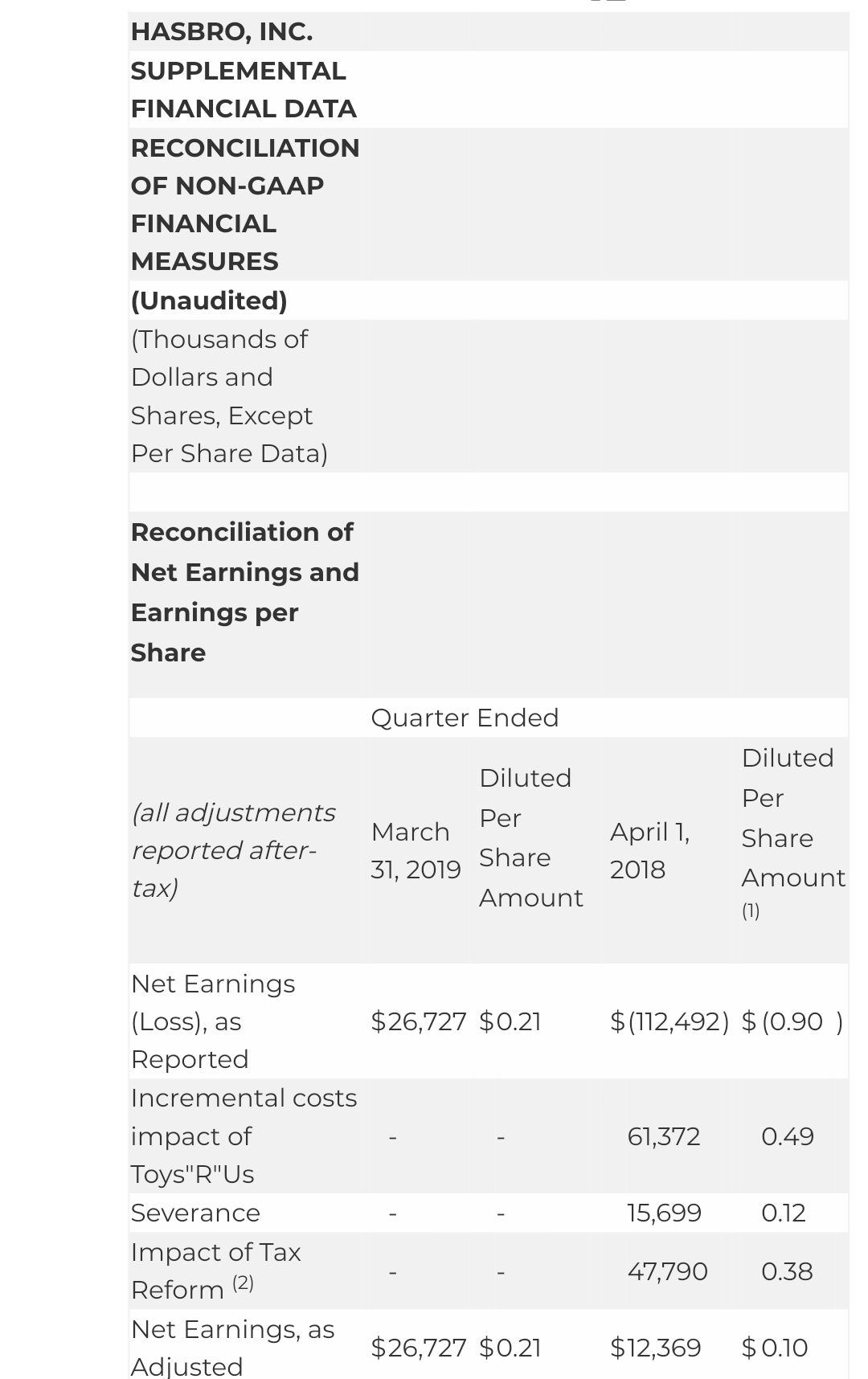868x1379 pixels.
Task: Click the 47,790 Tax Reform impact value
Action: coord(667,1271)
